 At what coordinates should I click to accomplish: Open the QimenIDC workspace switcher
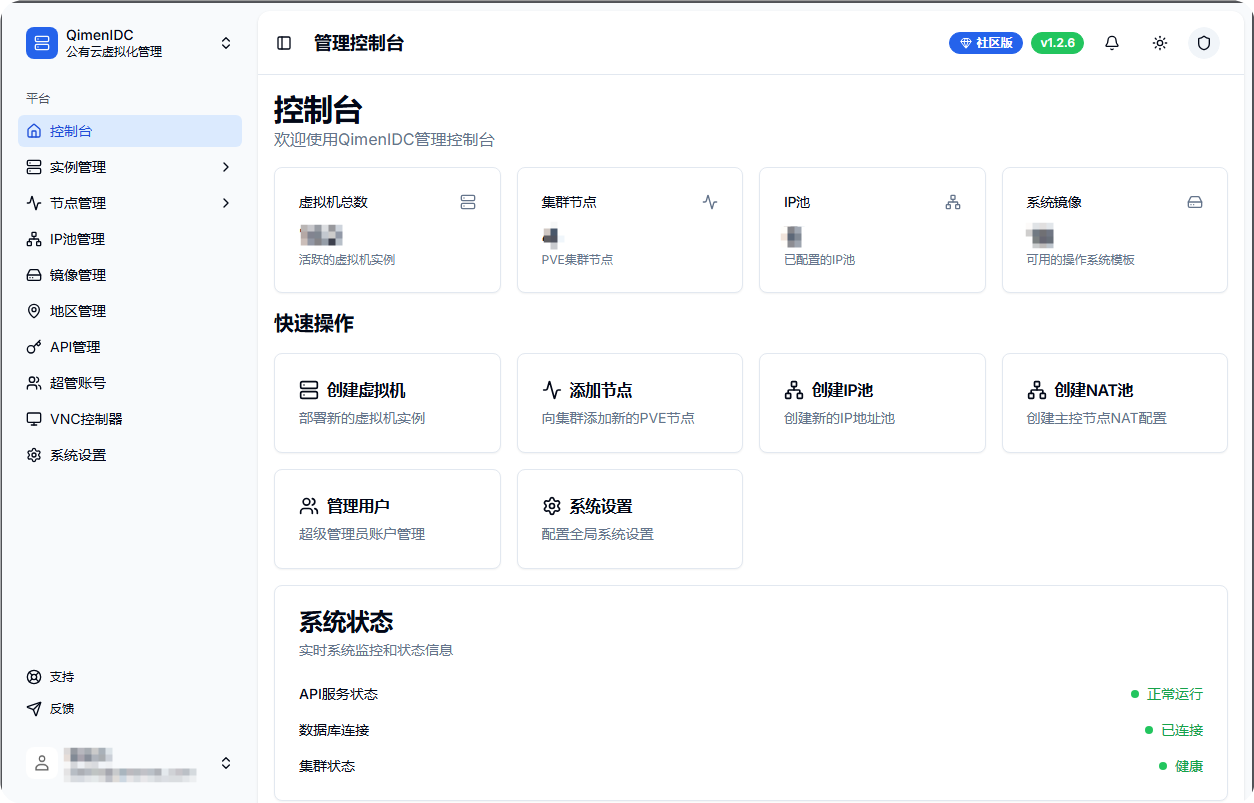226,43
